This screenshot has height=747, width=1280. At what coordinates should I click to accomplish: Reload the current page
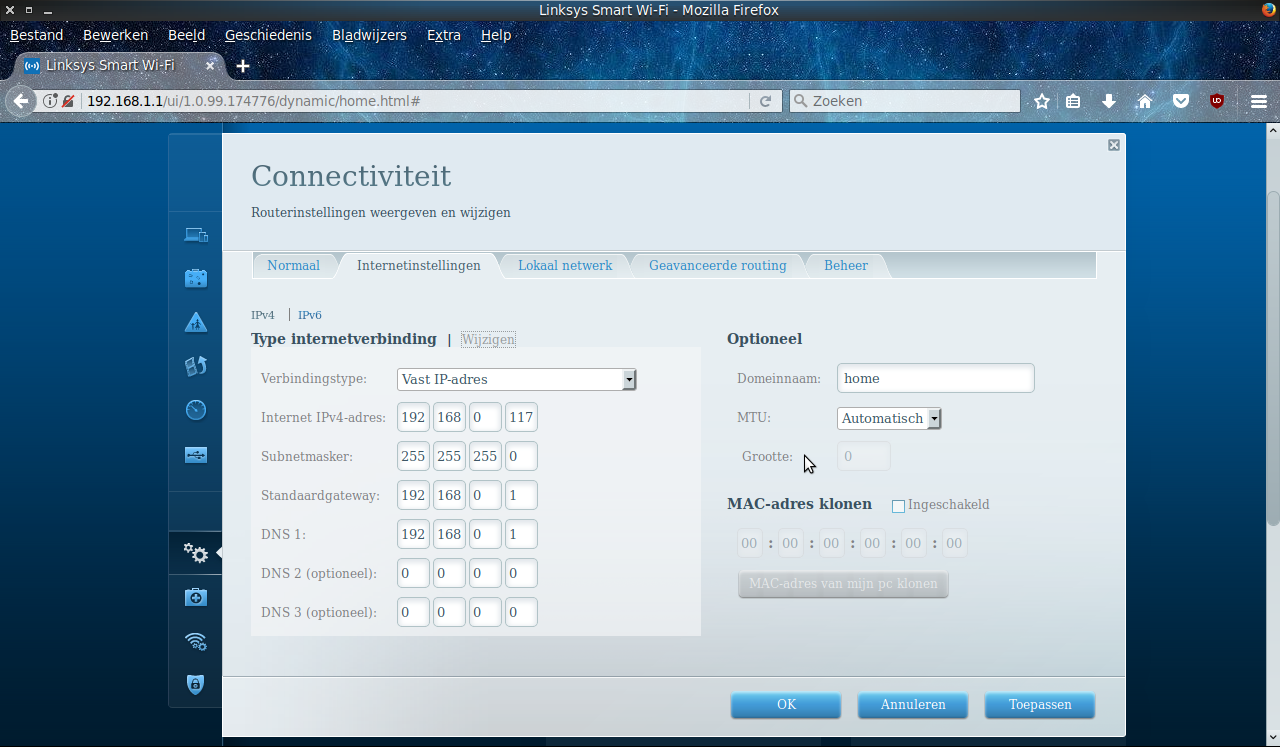[x=765, y=101]
